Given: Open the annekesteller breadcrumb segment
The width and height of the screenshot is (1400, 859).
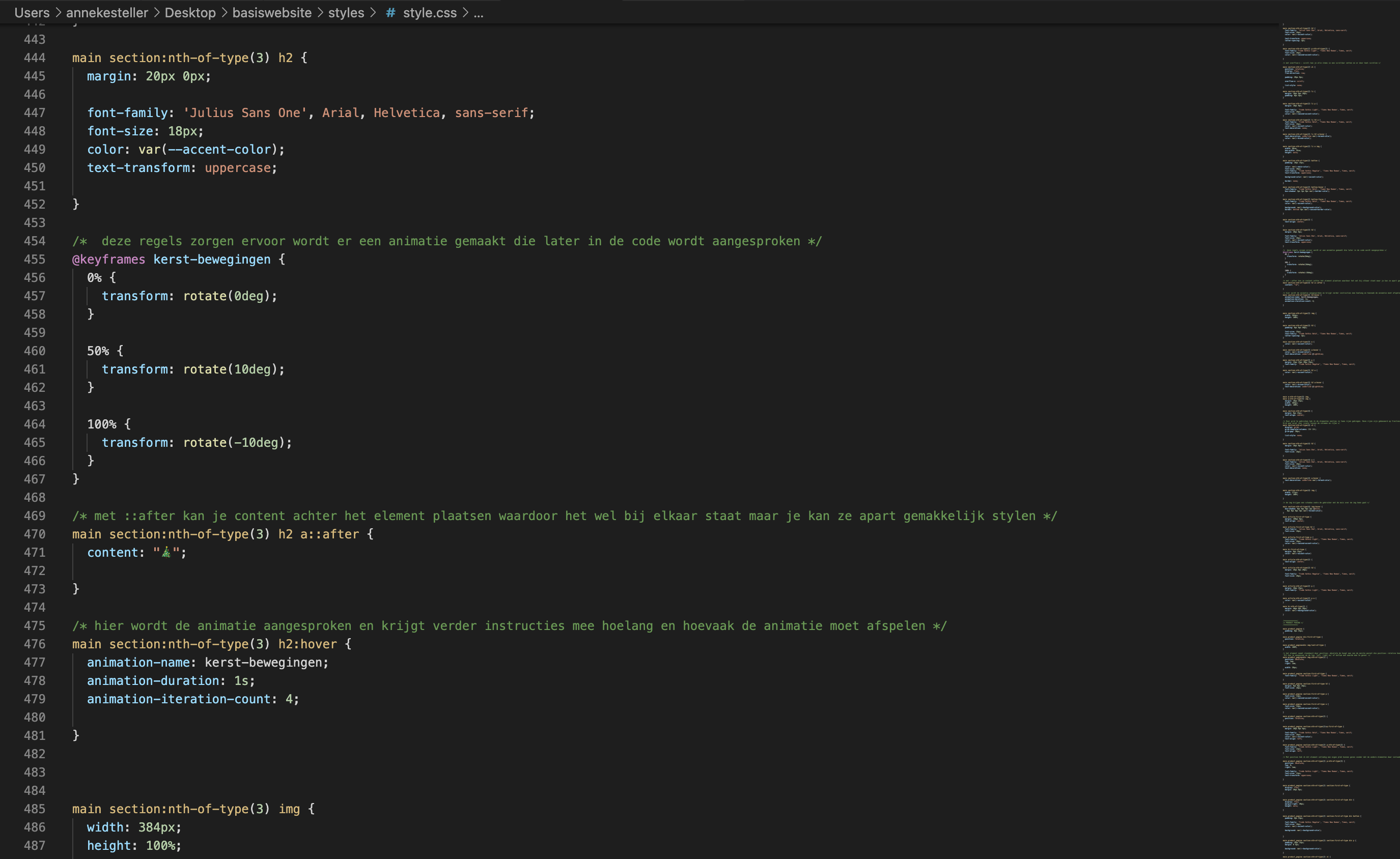Looking at the screenshot, I should click(x=107, y=13).
